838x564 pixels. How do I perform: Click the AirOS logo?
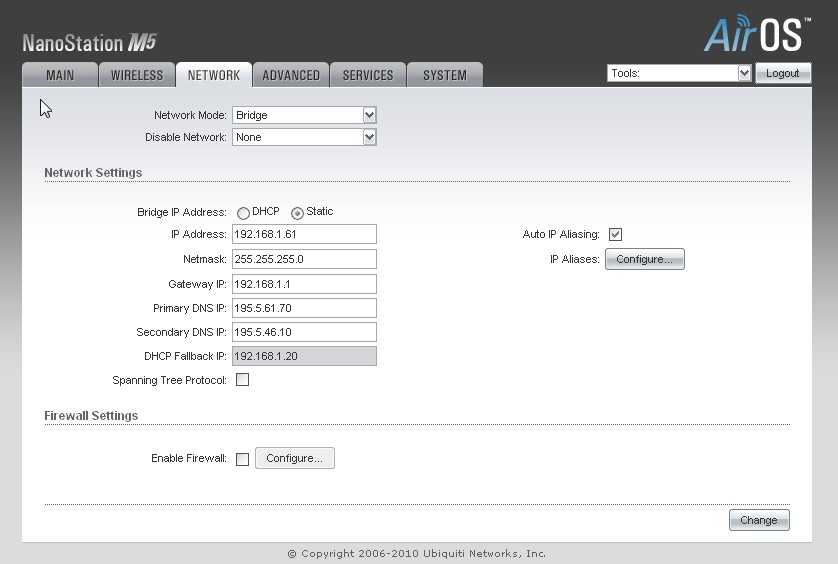click(x=755, y=33)
